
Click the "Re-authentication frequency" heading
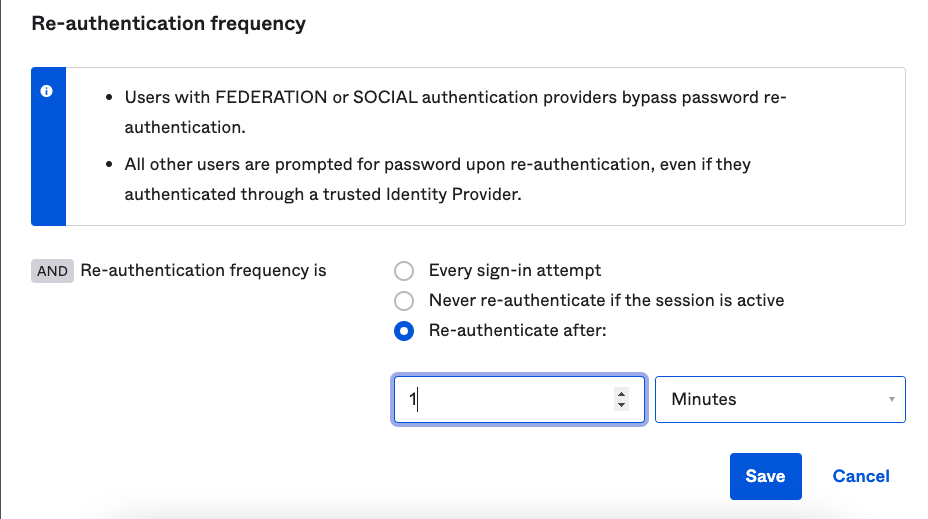[169, 23]
